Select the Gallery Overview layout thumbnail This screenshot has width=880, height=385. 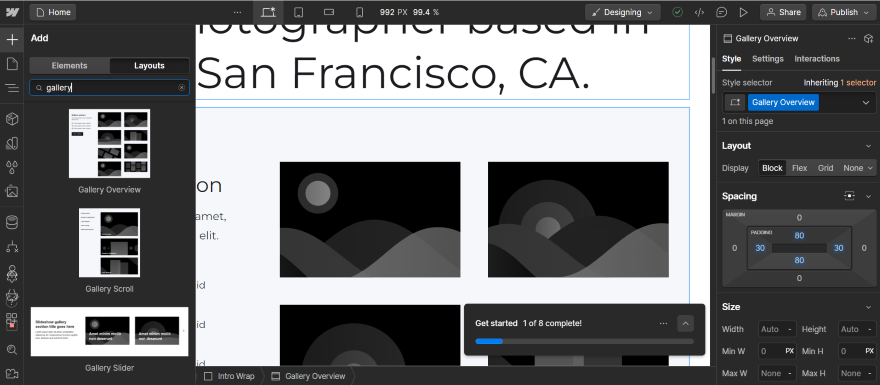[x=109, y=144]
